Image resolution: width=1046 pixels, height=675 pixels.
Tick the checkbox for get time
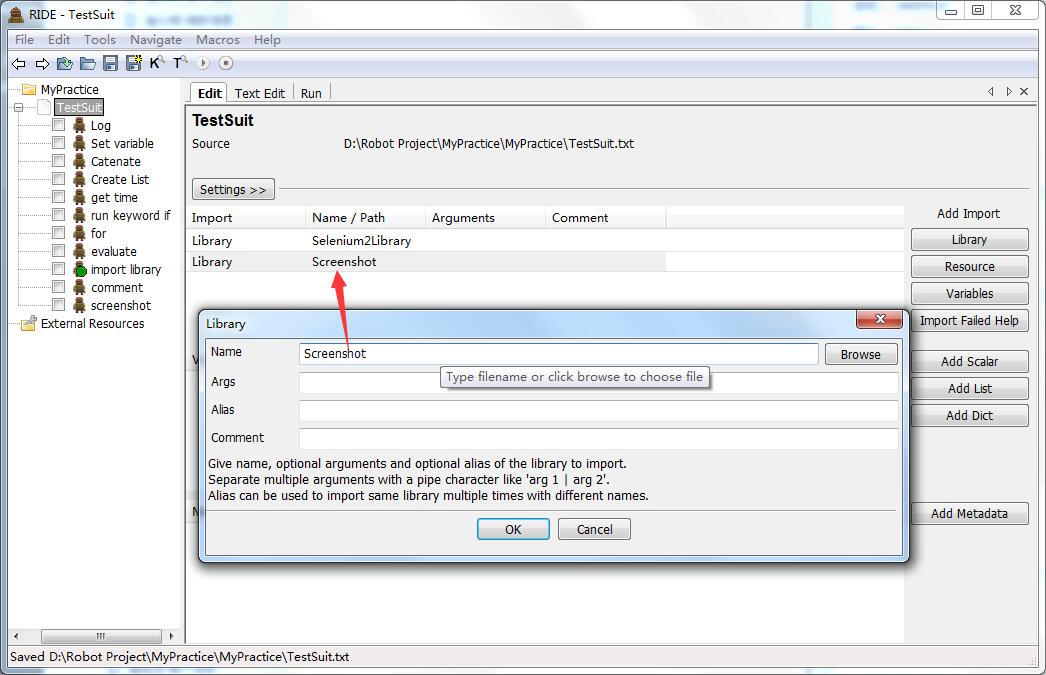tap(59, 197)
